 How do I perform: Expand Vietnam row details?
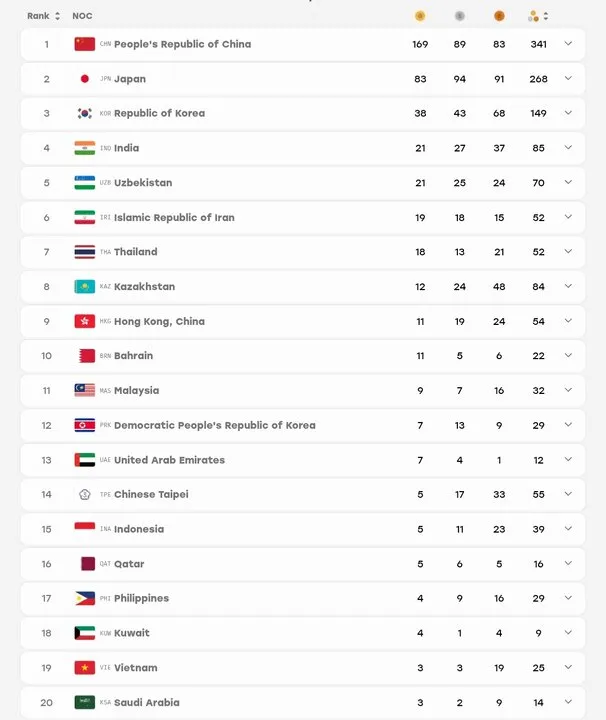tap(568, 667)
